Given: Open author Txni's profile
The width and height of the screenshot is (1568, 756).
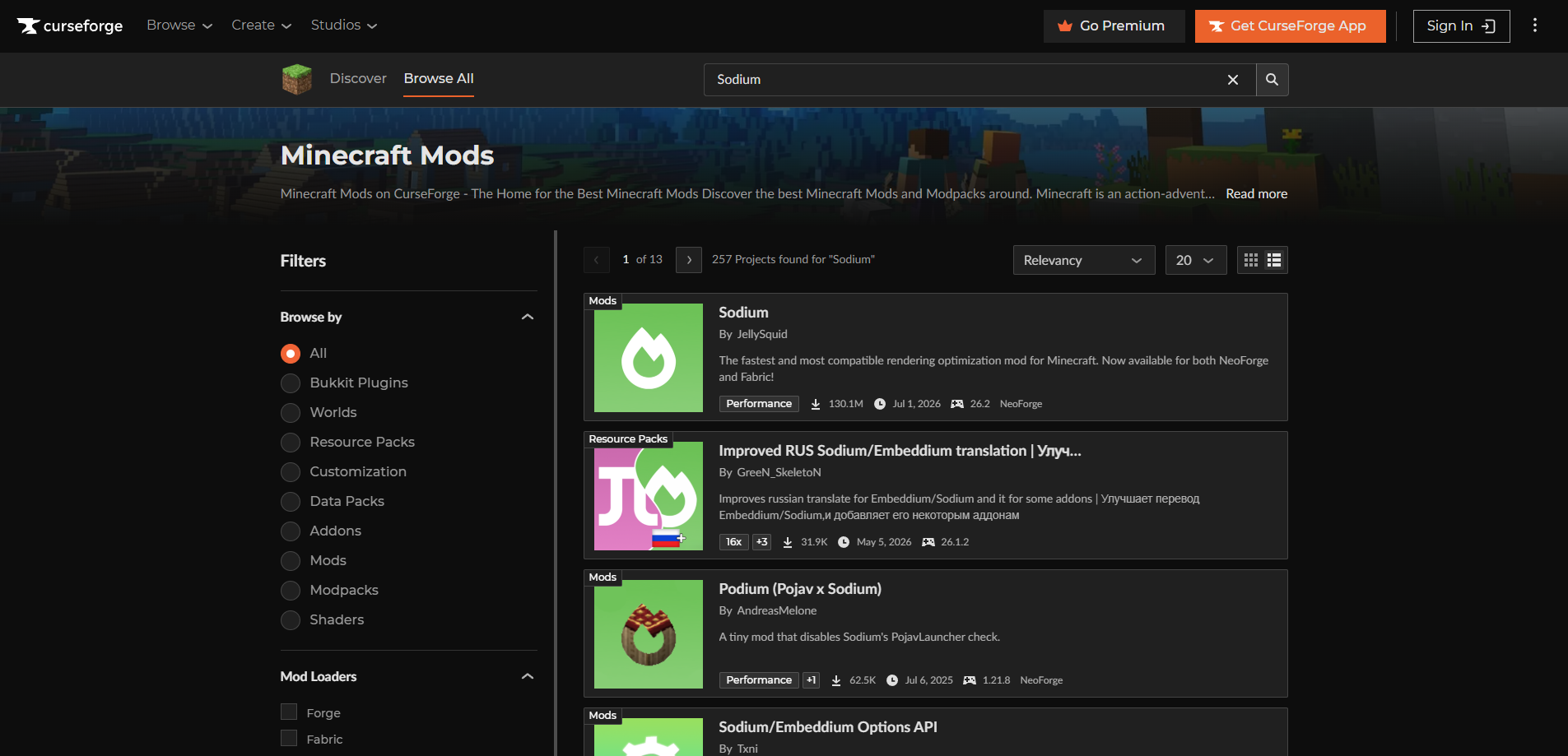Looking at the screenshot, I should tap(747, 749).
